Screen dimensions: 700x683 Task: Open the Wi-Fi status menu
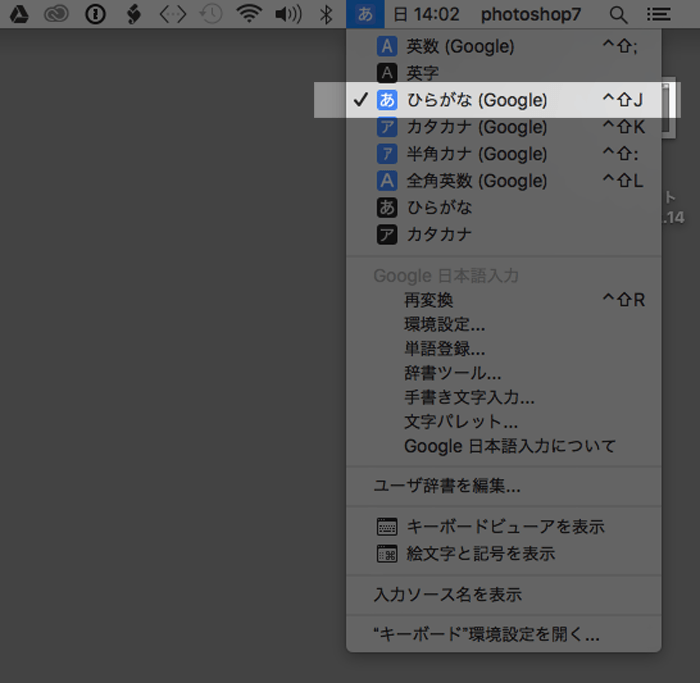249,14
